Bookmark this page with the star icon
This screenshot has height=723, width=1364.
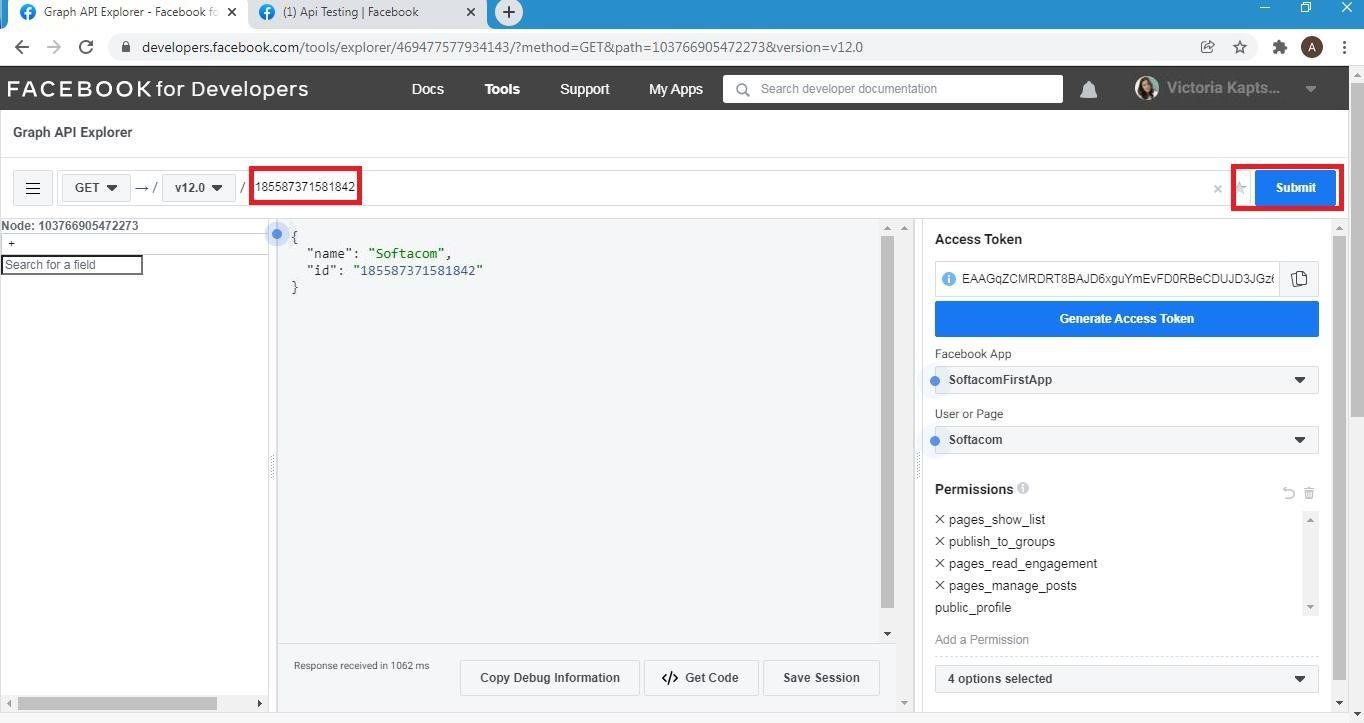coord(1240,47)
